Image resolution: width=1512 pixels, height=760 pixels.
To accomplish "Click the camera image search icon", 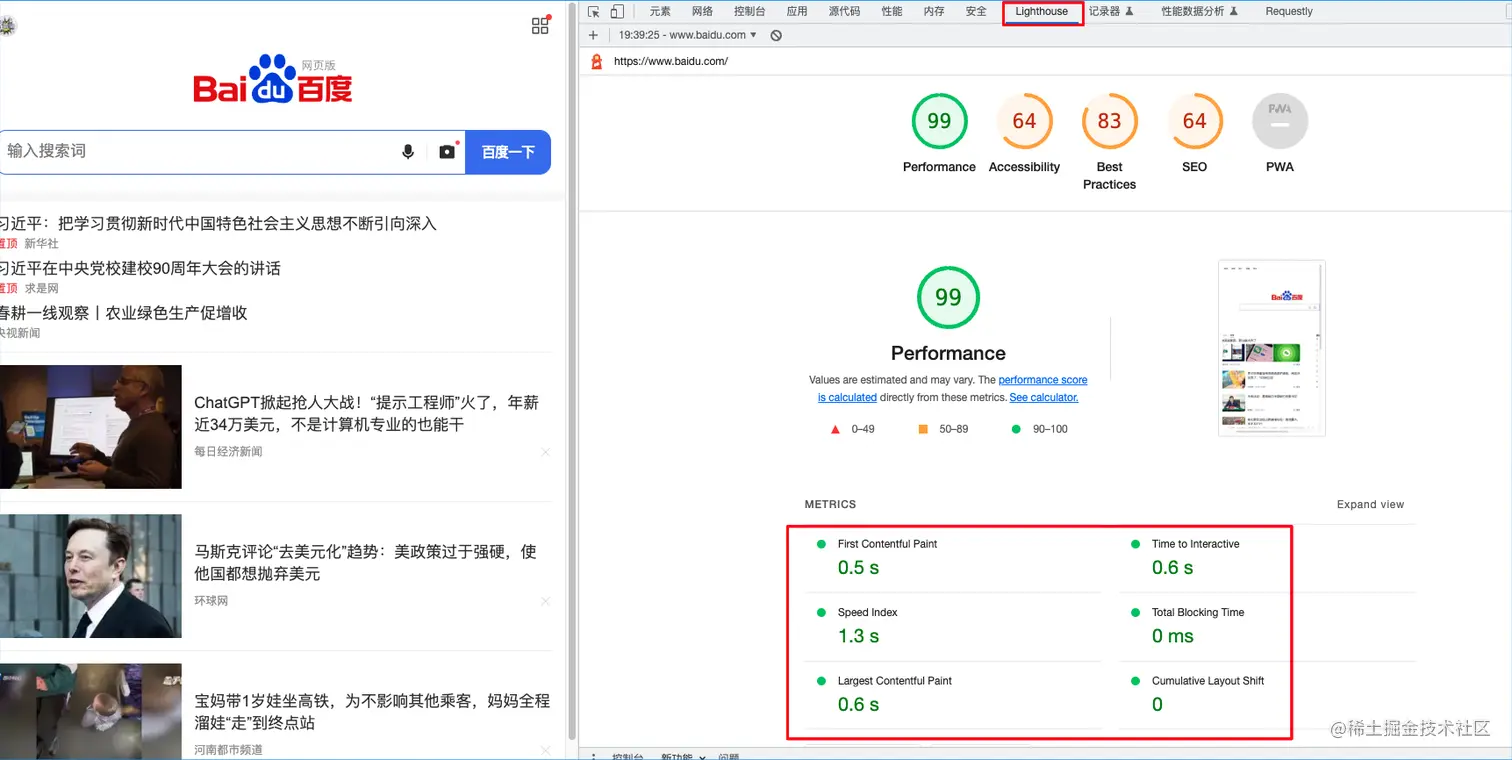I will click(x=447, y=151).
